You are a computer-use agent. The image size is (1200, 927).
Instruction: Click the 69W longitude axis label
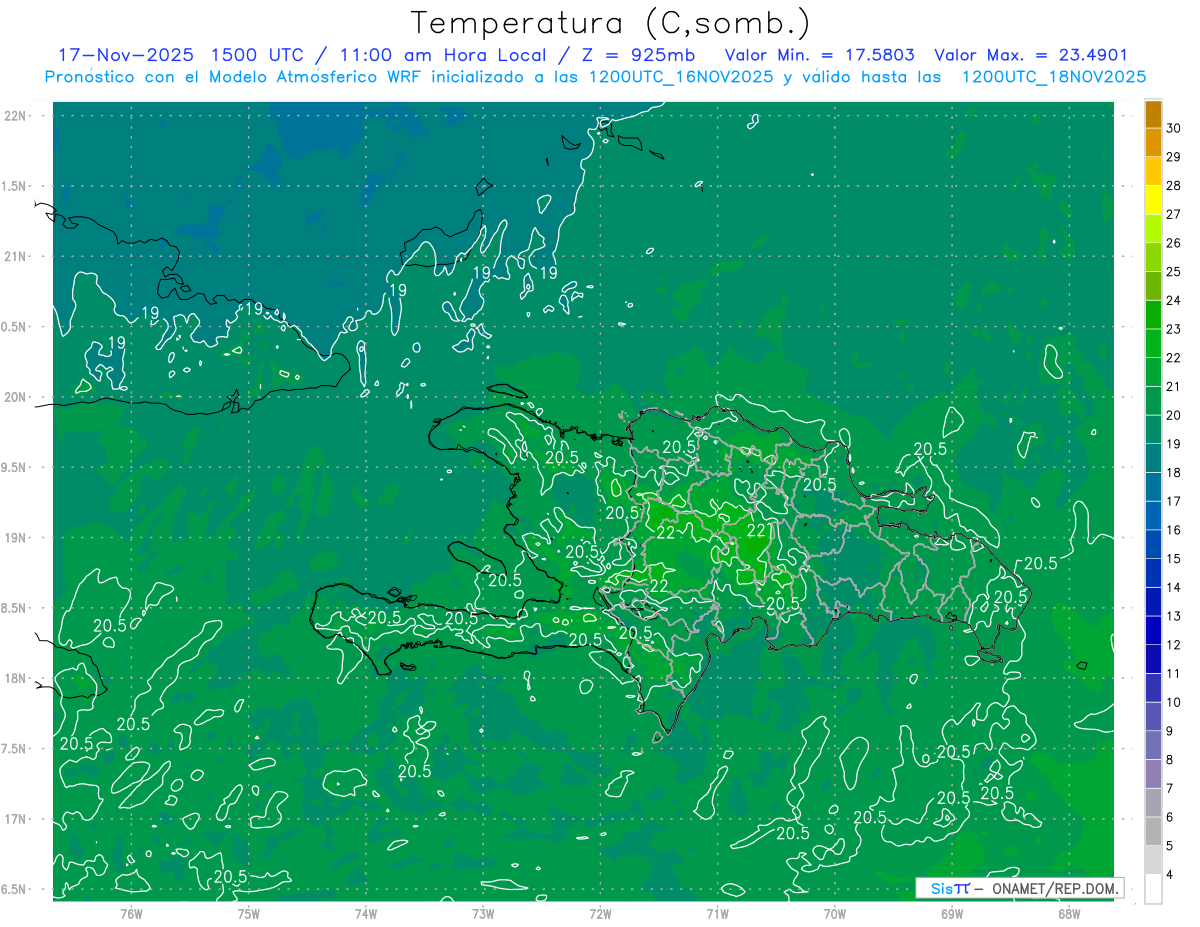(x=952, y=913)
